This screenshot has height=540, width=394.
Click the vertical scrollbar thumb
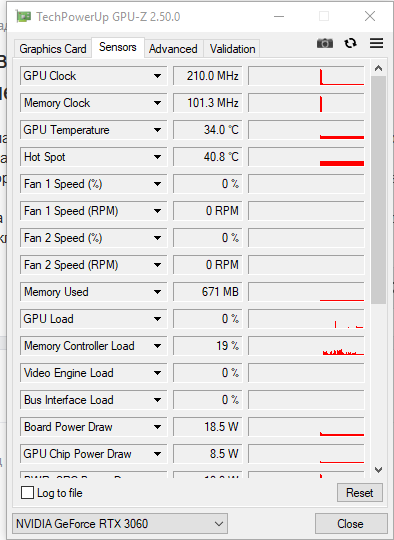click(x=379, y=189)
